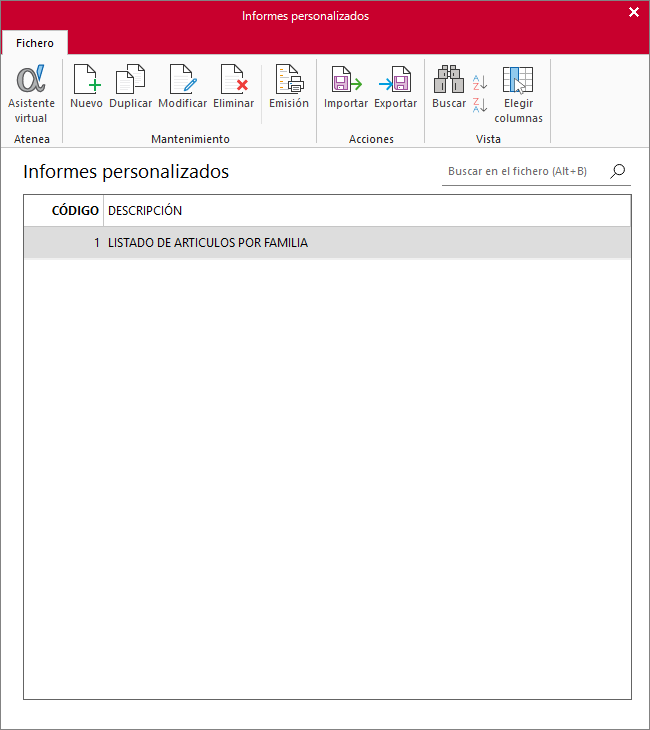The image size is (650, 730).
Task: Sort ascending with the A-Z icon
Action: (x=480, y=82)
